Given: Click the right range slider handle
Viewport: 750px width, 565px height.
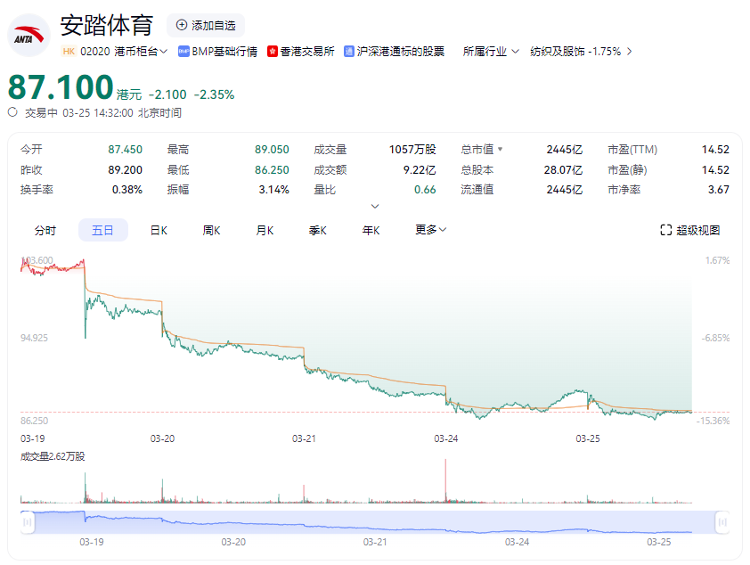Looking at the screenshot, I should [722, 522].
